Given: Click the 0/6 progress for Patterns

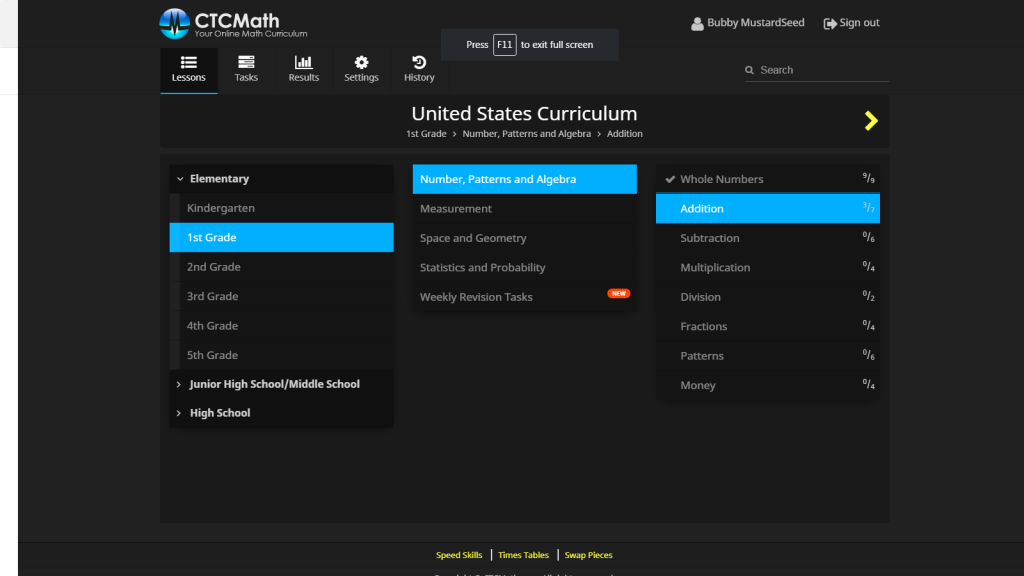Looking at the screenshot, I should tap(869, 354).
